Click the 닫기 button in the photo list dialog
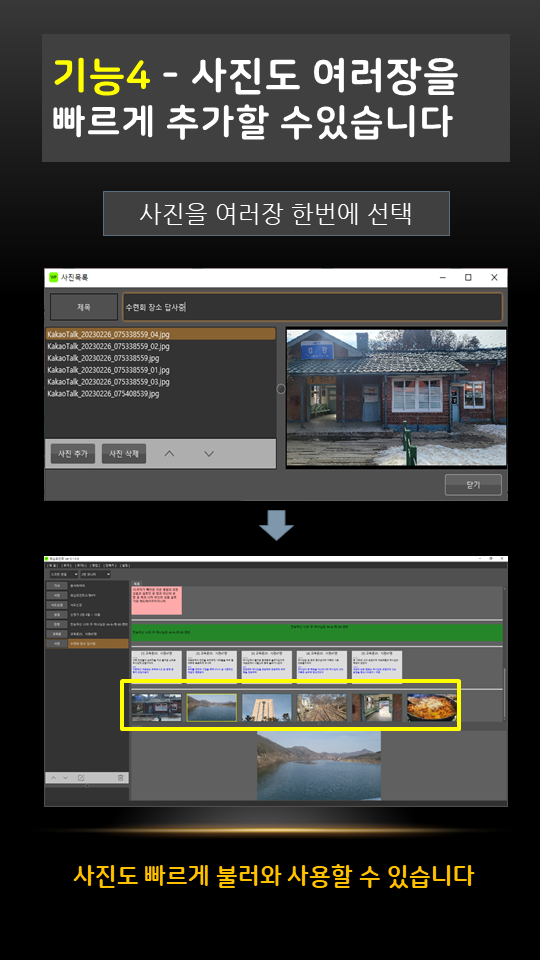Image resolution: width=540 pixels, height=960 pixels. point(473,485)
